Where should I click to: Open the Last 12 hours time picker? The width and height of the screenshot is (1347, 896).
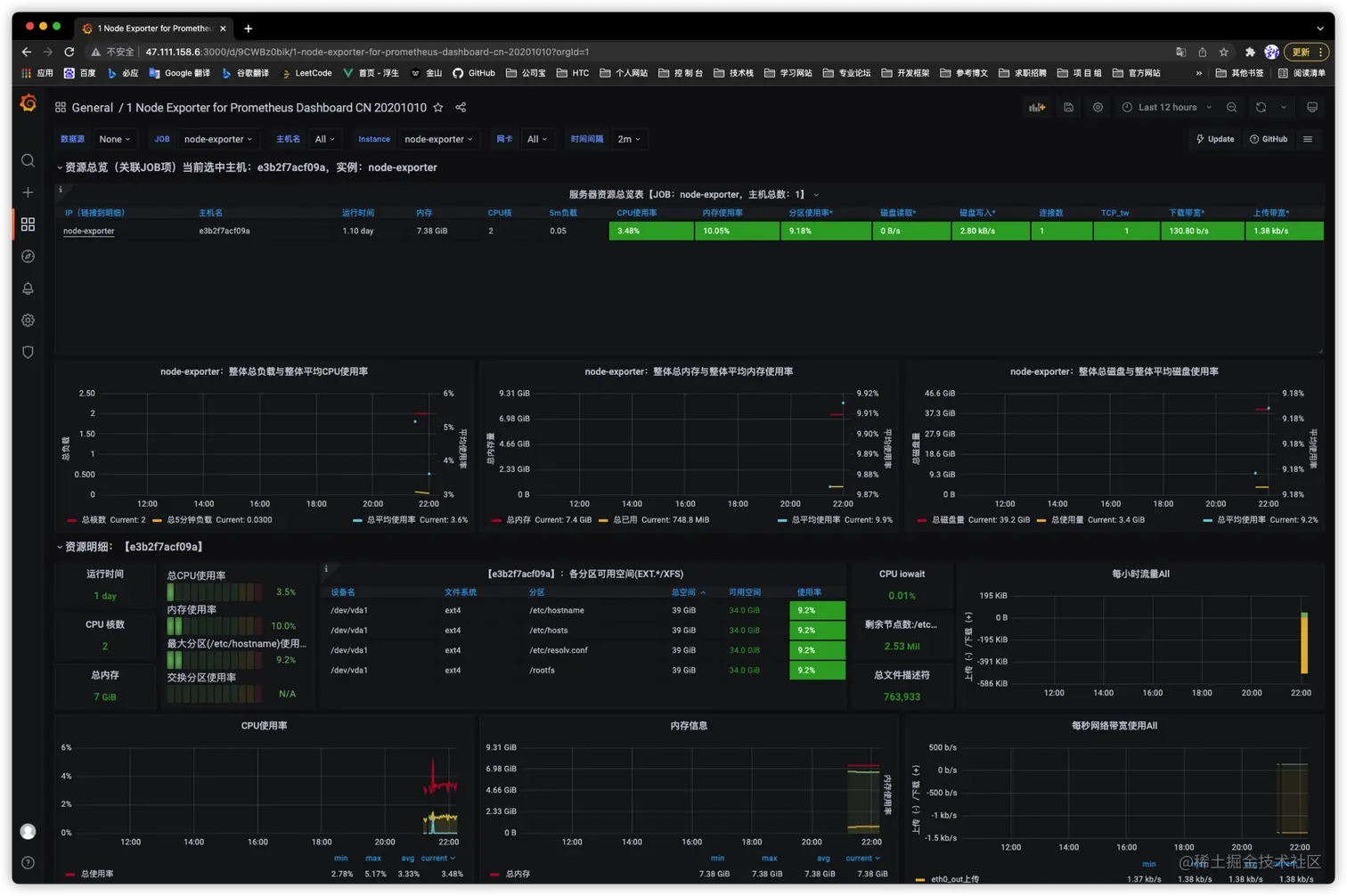(1166, 108)
